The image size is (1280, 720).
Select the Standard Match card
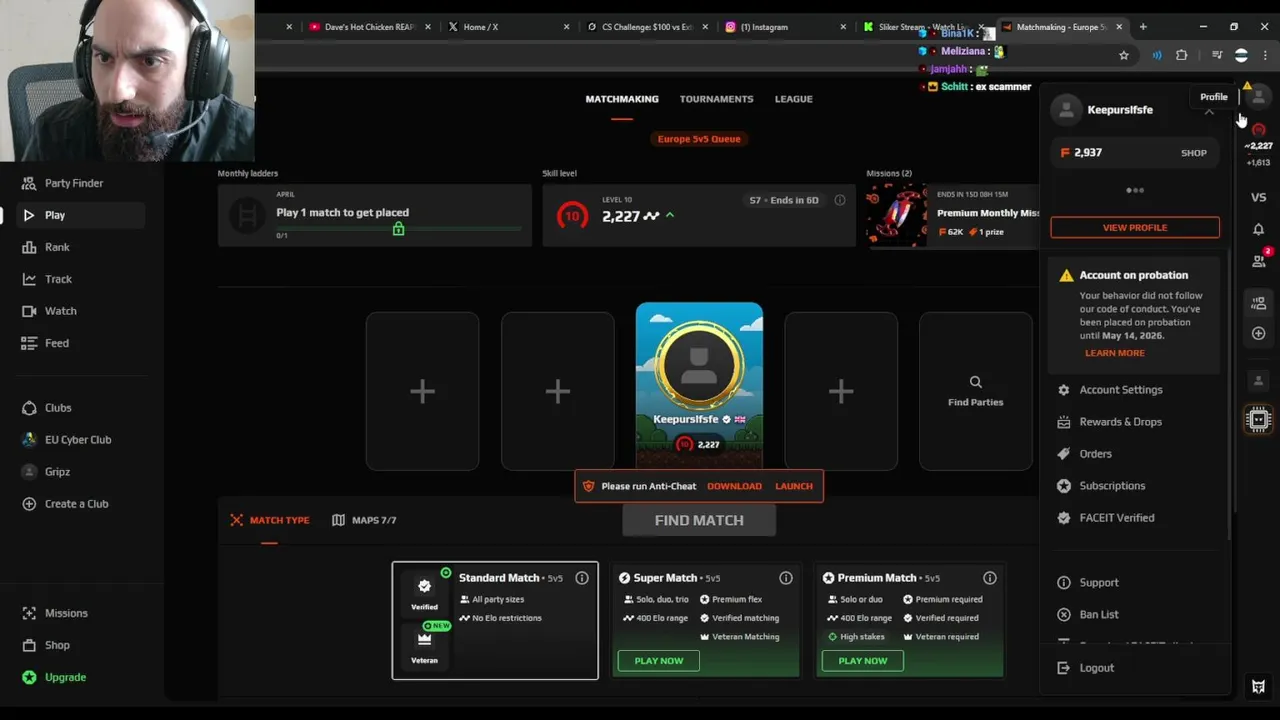pyautogui.click(x=495, y=620)
